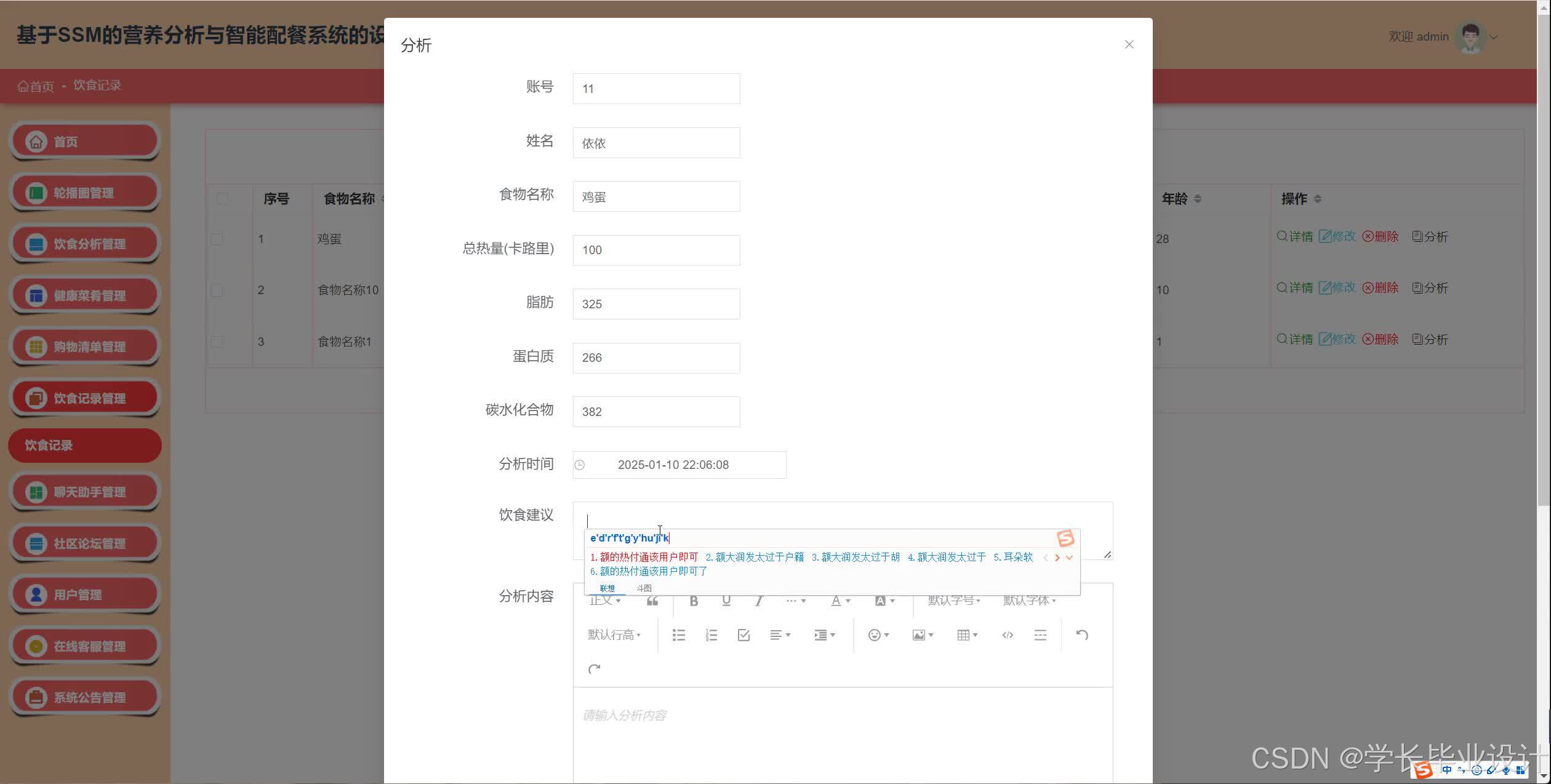Open the 首页 sidebar item
The height and width of the screenshot is (784, 1551).
85,142
